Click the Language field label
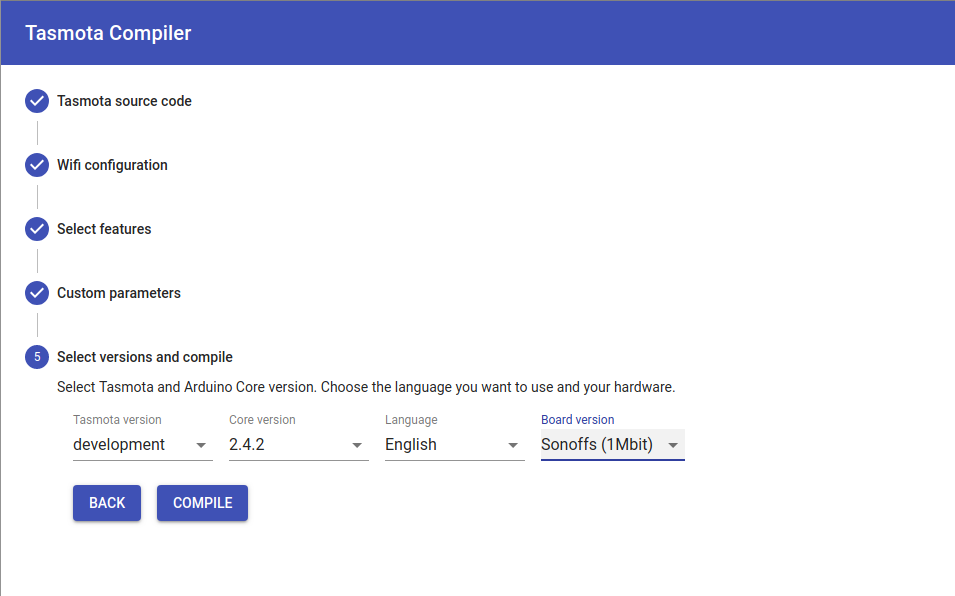 pyautogui.click(x=411, y=419)
